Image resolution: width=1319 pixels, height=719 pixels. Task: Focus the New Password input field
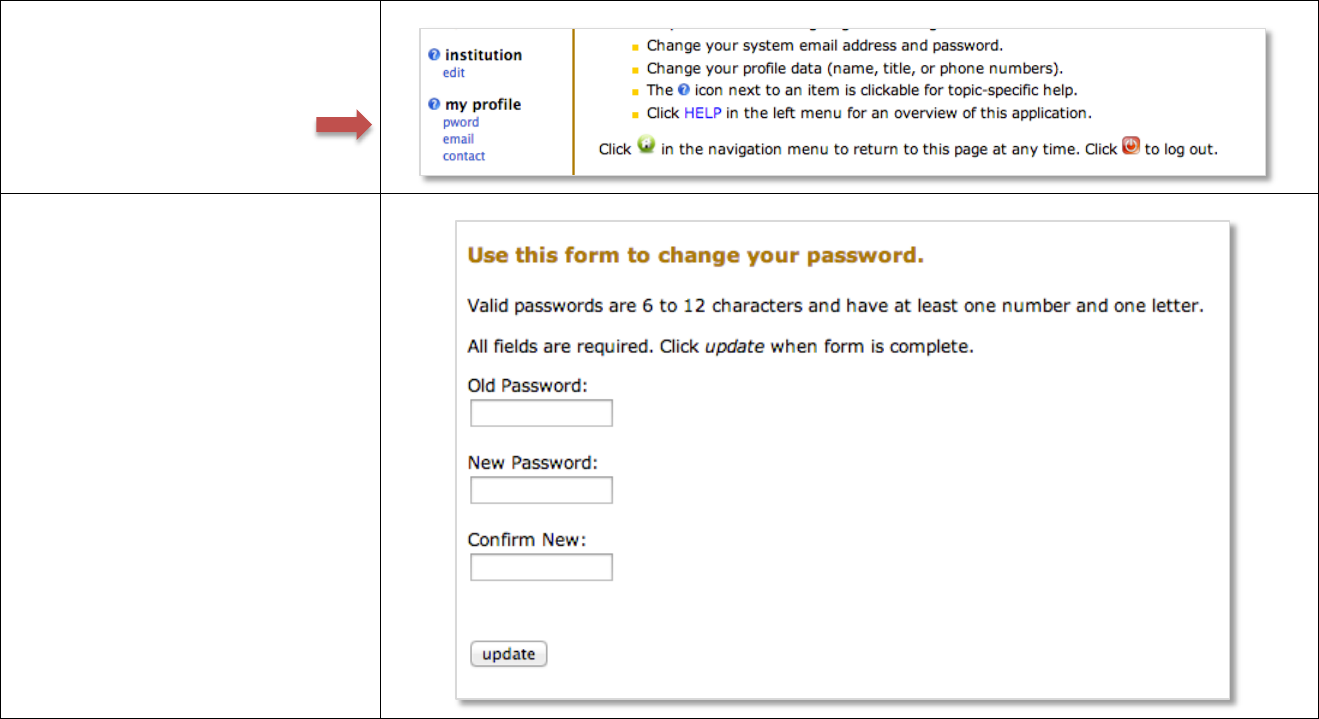[x=541, y=490]
